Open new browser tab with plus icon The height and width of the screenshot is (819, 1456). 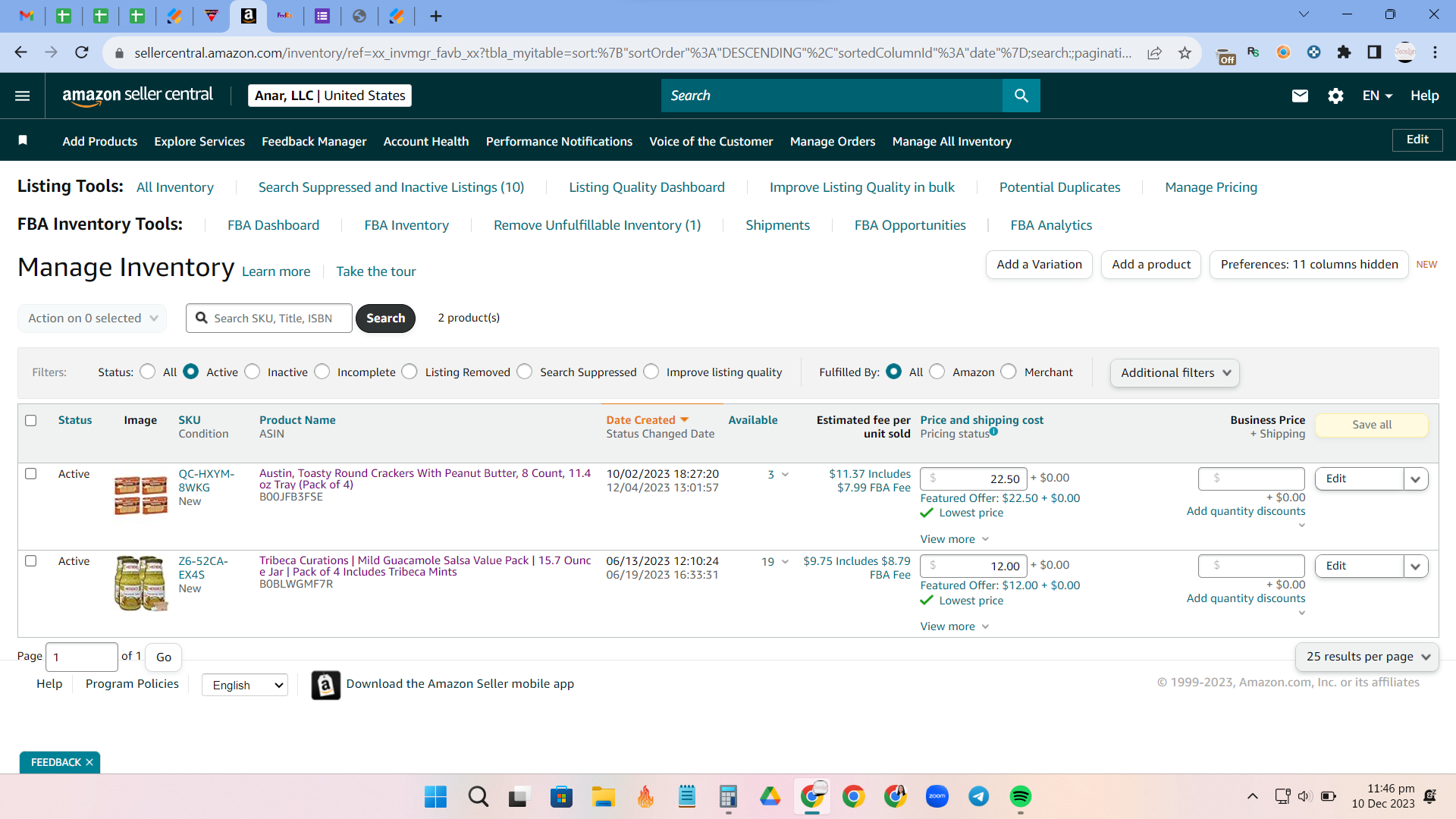pyautogui.click(x=435, y=16)
